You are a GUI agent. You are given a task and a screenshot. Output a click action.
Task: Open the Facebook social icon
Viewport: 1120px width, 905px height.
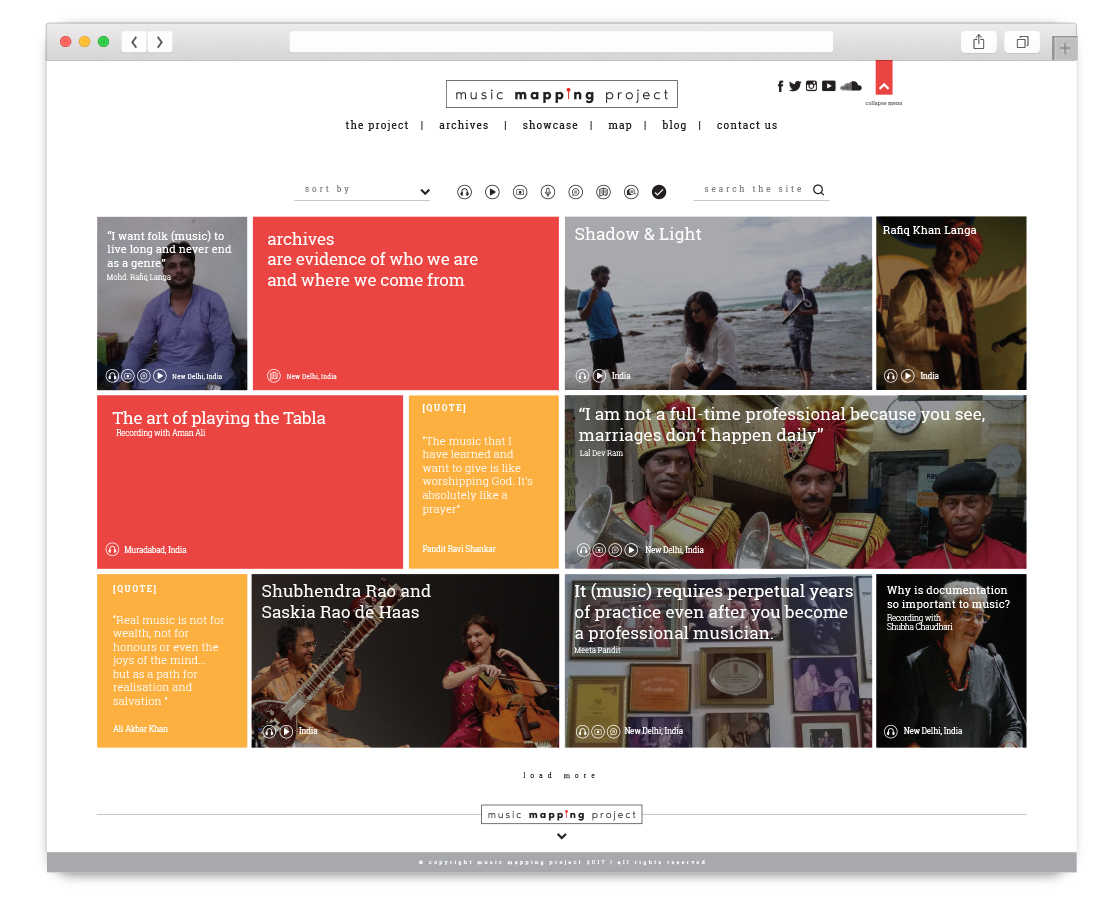[x=780, y=86]
